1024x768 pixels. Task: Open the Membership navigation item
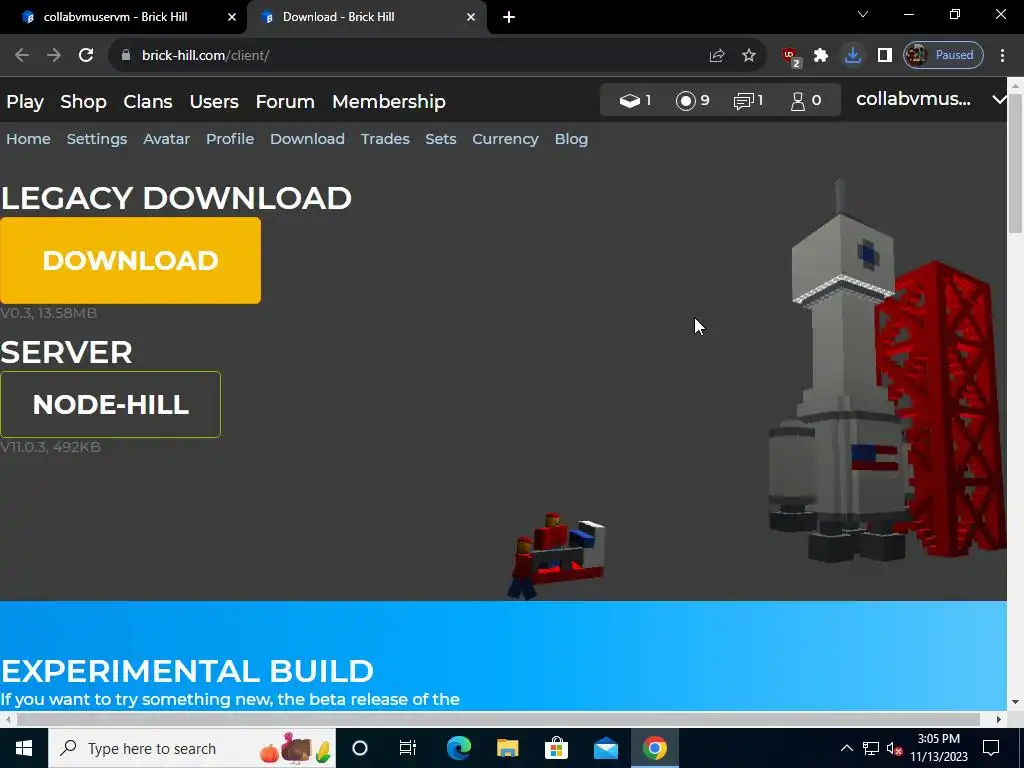point(389,102)
